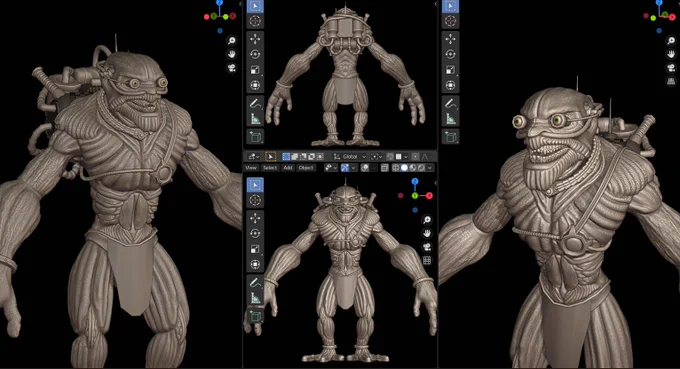680x369 pixels.
Task: Open the shading options dropdown arrow
Action: pos(429,167)
